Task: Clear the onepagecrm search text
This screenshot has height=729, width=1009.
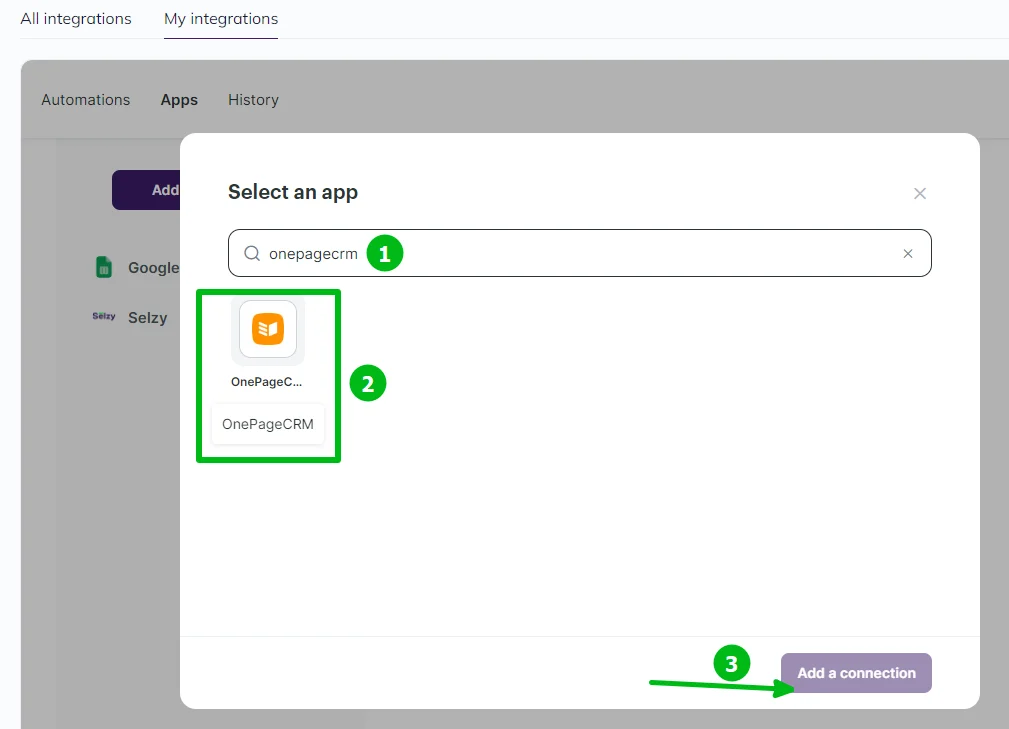Action: 907,254
